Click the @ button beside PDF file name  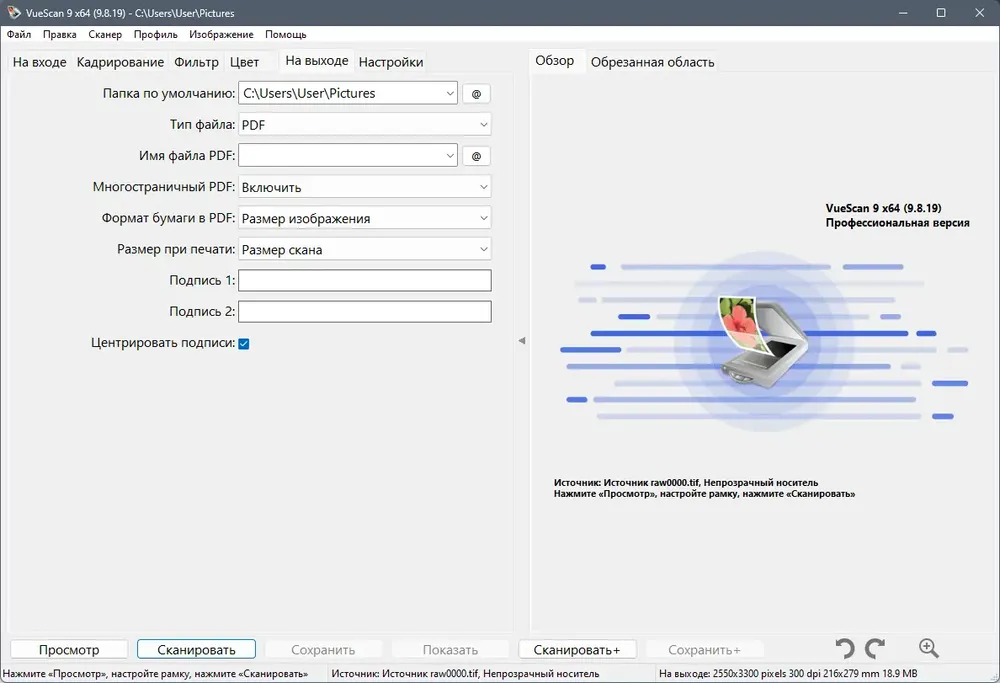(x=476, y=156)
